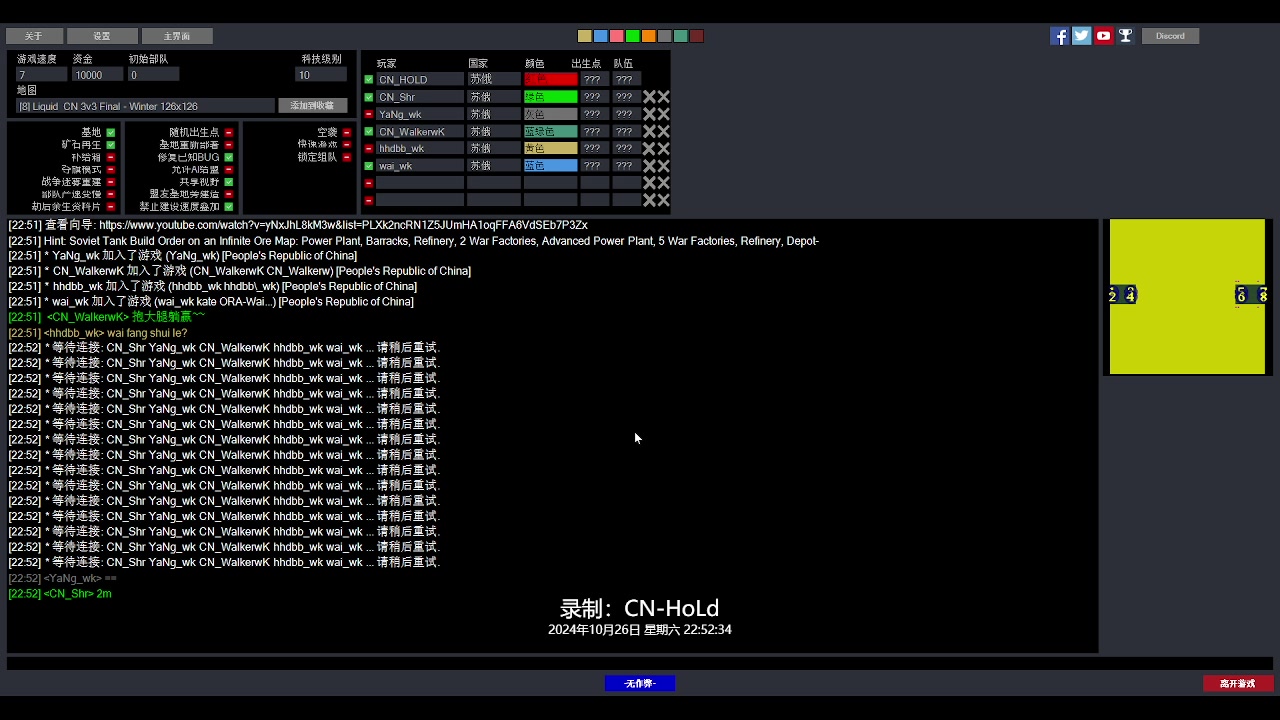This screenshot has height=720, width=1280.
Task: Select spawn point 6 on the minimap
Action: (1241, 295)
